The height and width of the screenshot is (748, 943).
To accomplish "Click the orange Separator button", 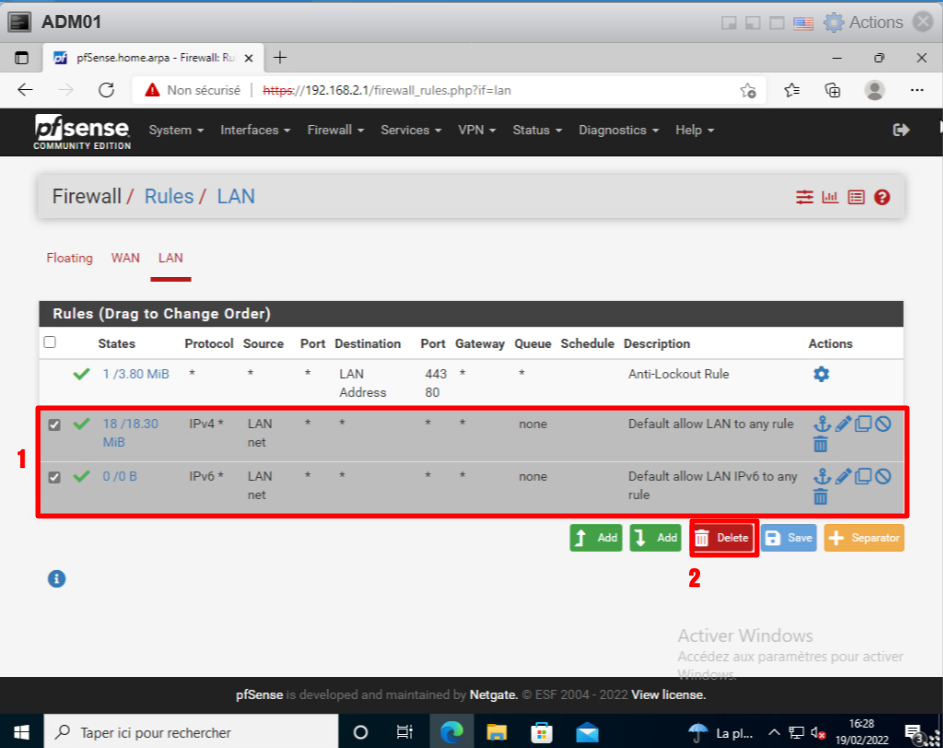I will pyautogui.click(x=864, y=538).
